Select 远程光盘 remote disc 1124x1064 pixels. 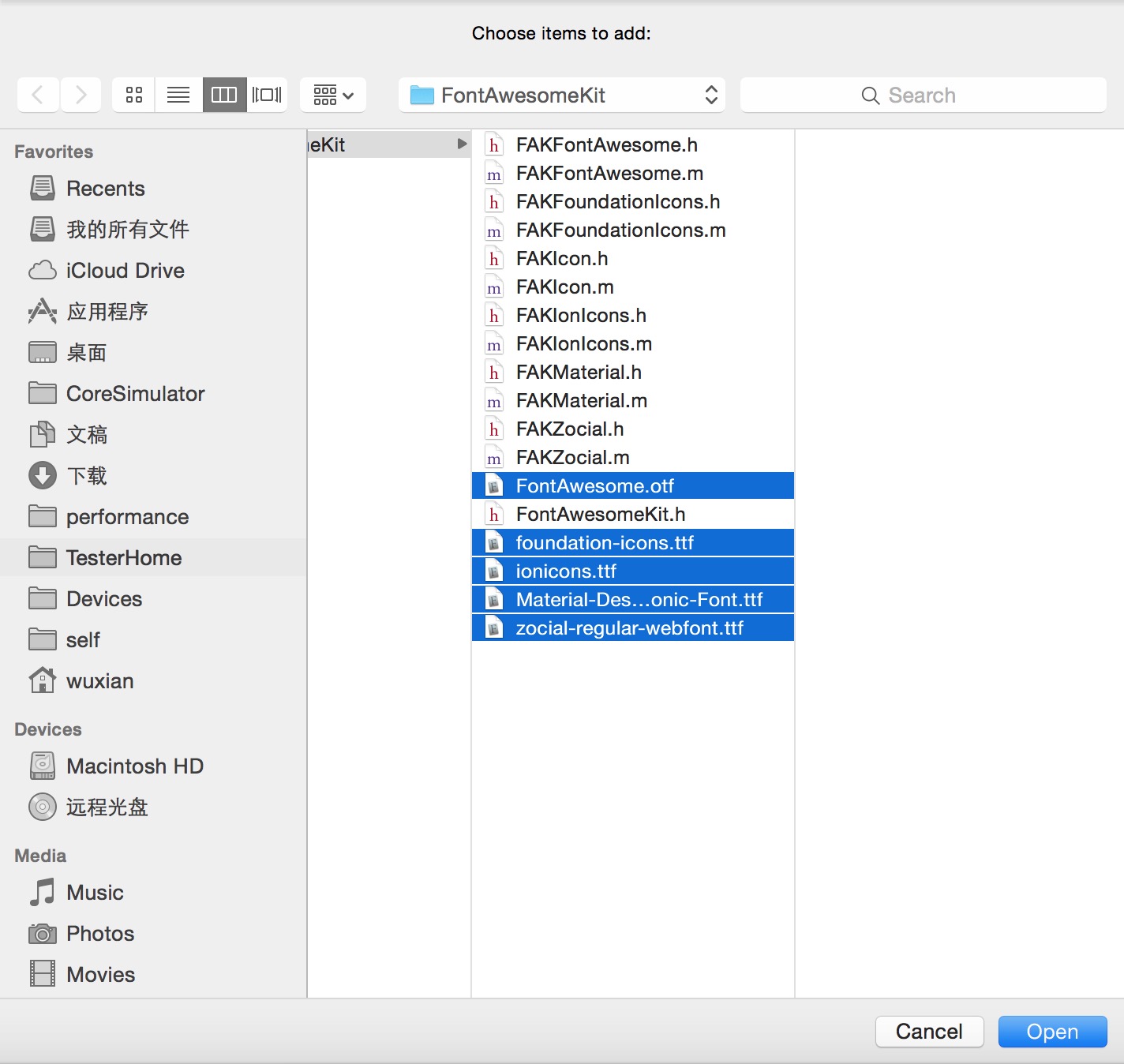(153, 807)
